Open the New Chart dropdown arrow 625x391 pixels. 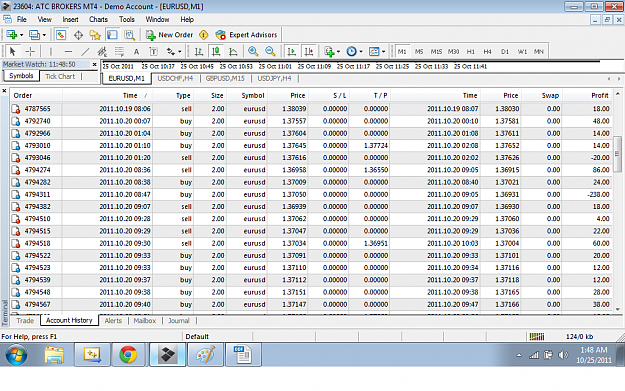point(21,35)
